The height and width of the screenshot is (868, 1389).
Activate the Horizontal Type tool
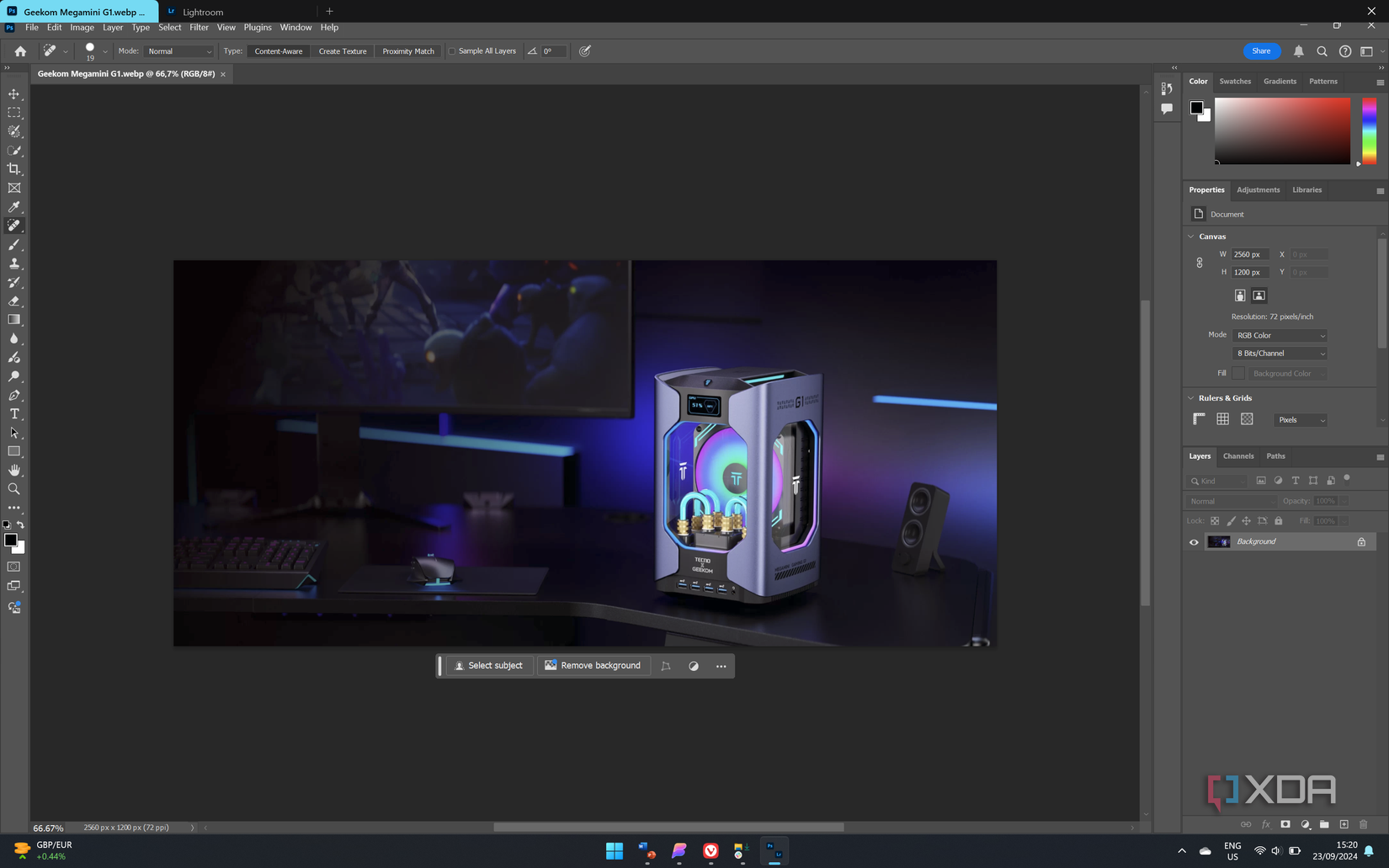pos(14,414)
